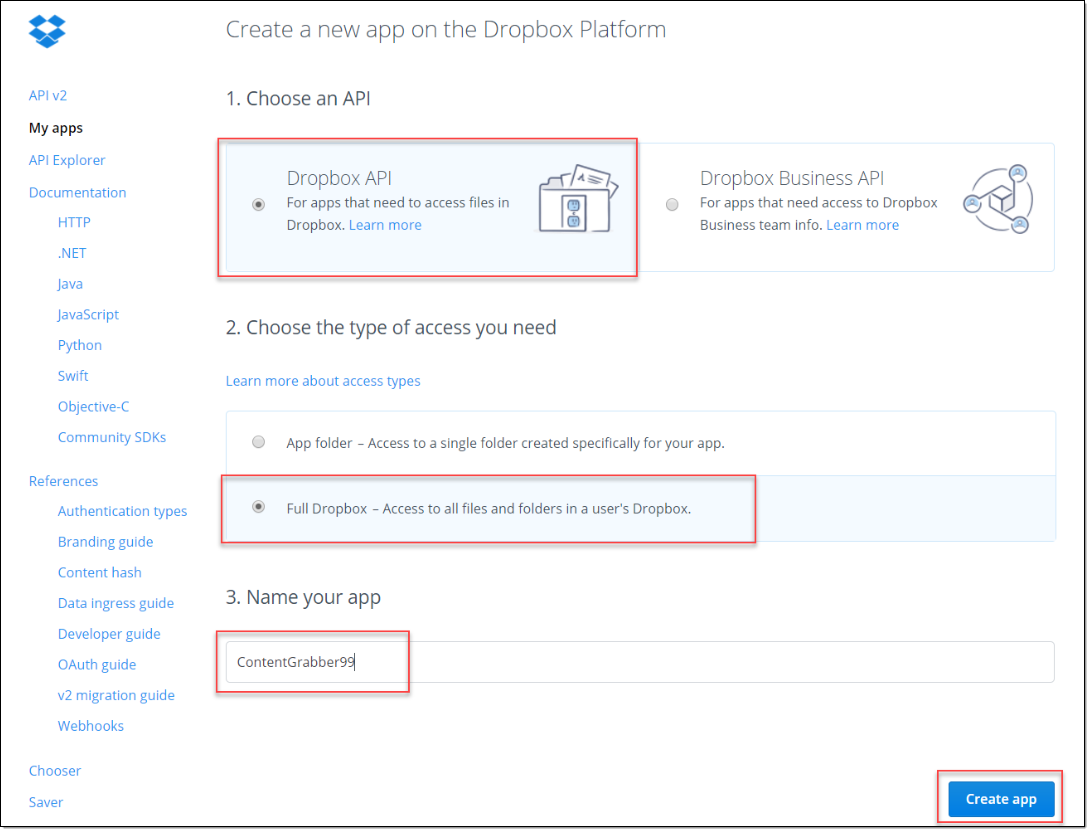Choose the App folder access option
Viewport: 1090px width, 832px height.
click(259, 442)
